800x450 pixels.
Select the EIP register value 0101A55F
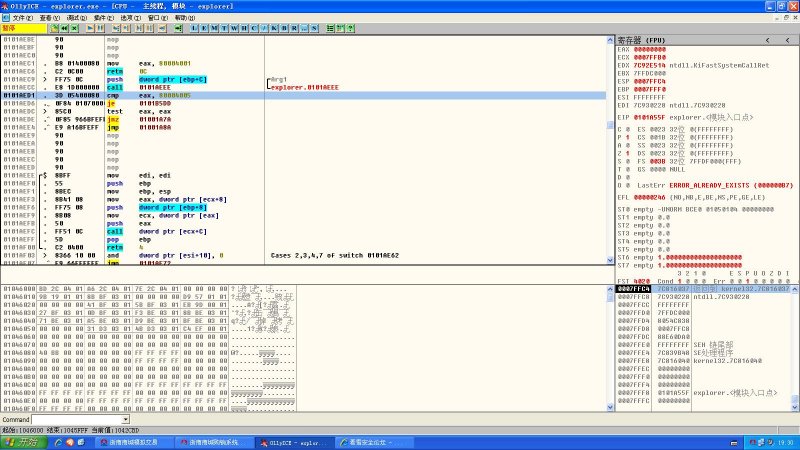click(649, 117)
